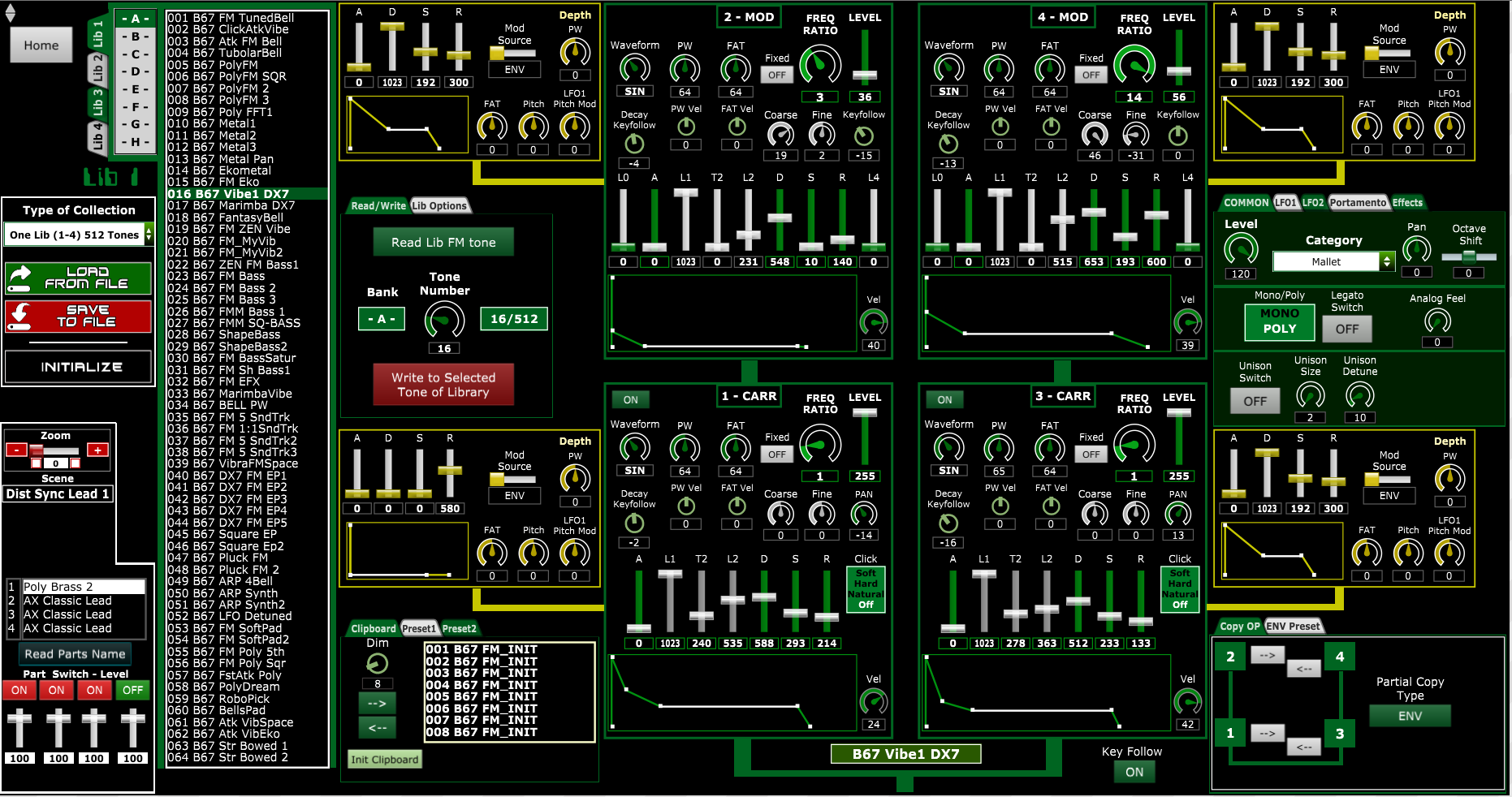
Task: Click the Read Lib FM tone button
Action: point(443,242)
